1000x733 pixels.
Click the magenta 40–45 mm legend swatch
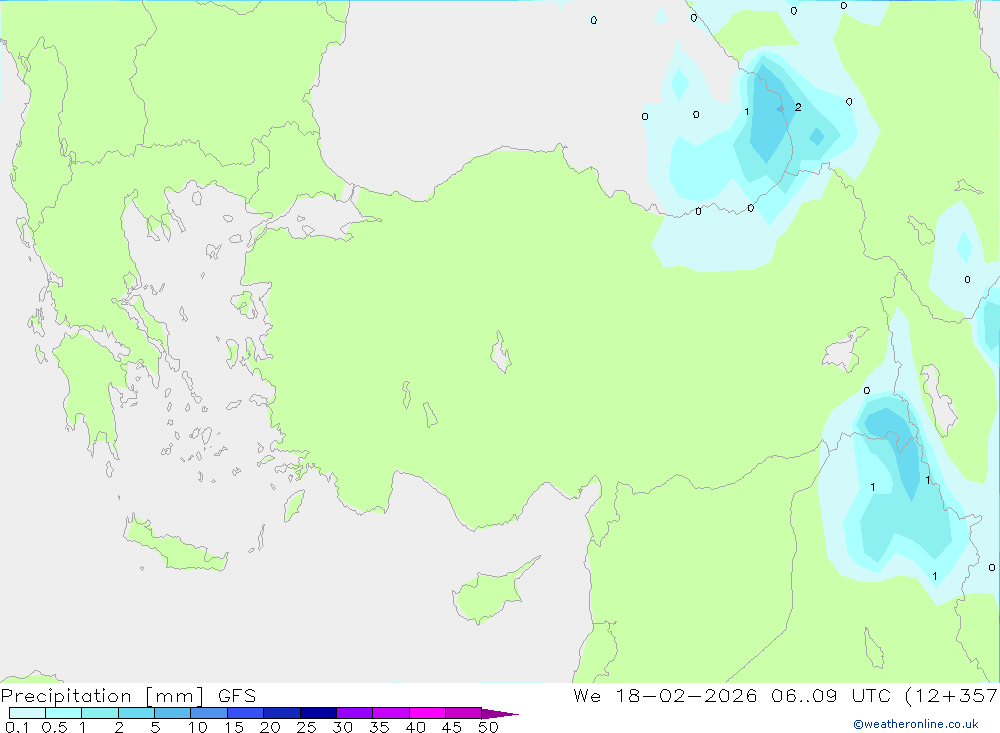[427, 713]
